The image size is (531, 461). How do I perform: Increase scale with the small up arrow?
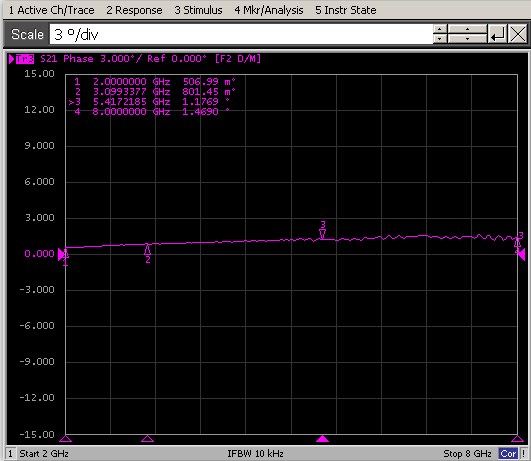[x=440, y=29]
